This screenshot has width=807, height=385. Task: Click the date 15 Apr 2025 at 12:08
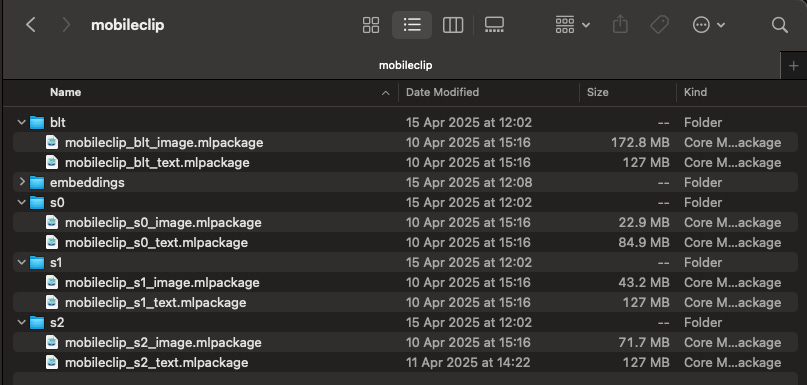click(469, 182)
